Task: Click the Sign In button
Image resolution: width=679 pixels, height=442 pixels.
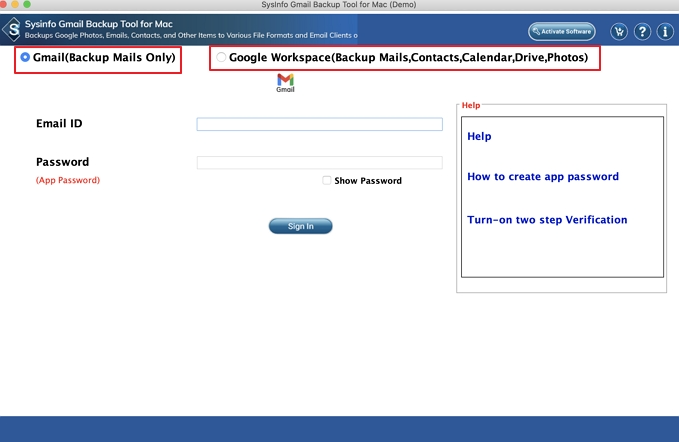Action: click(301, 226)
